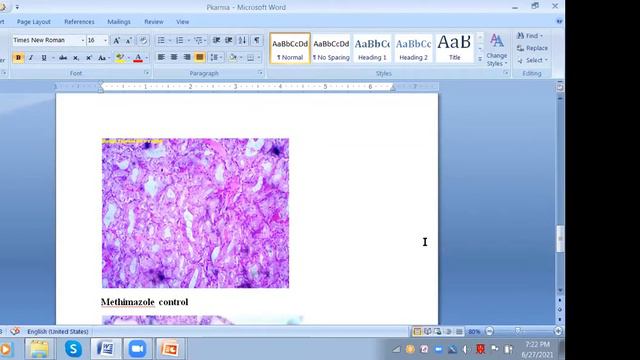The width and height of the screenshot is (640, 360).
Task: Apply text highlight color
Action: click(120, 58)
